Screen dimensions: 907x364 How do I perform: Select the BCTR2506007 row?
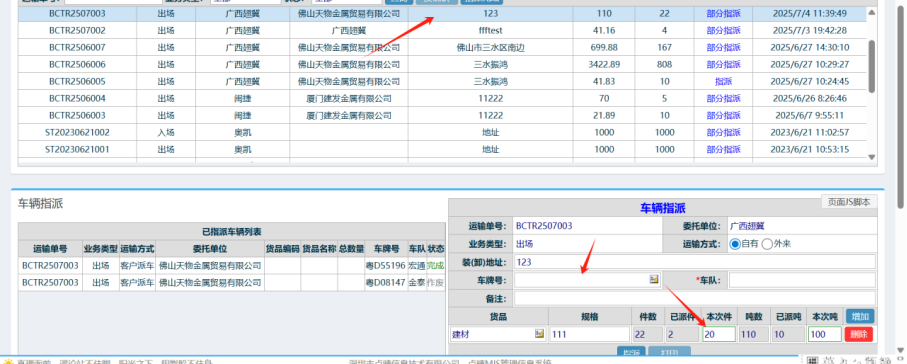(442, 47)
